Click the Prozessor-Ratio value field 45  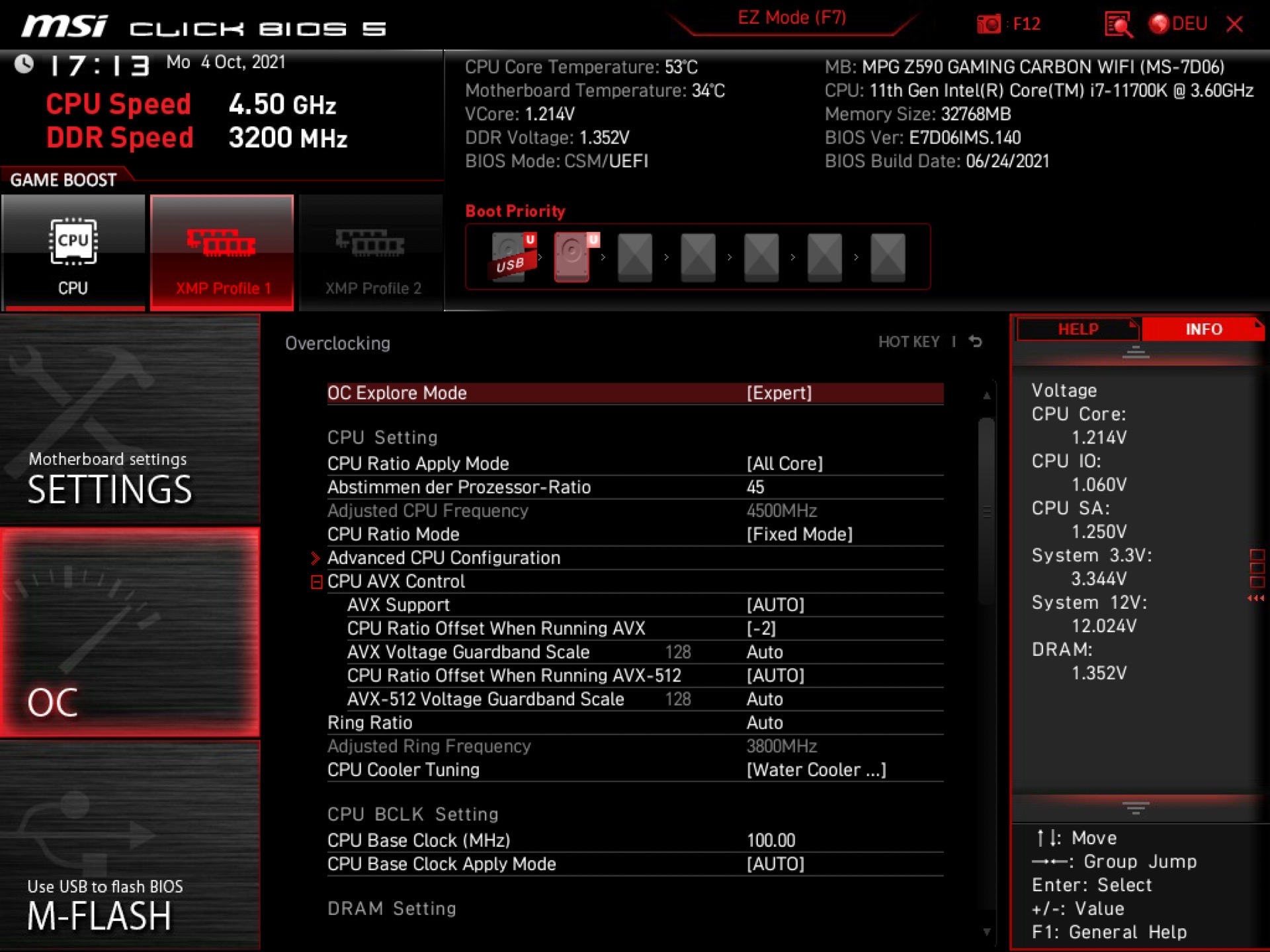pos(755,487)
